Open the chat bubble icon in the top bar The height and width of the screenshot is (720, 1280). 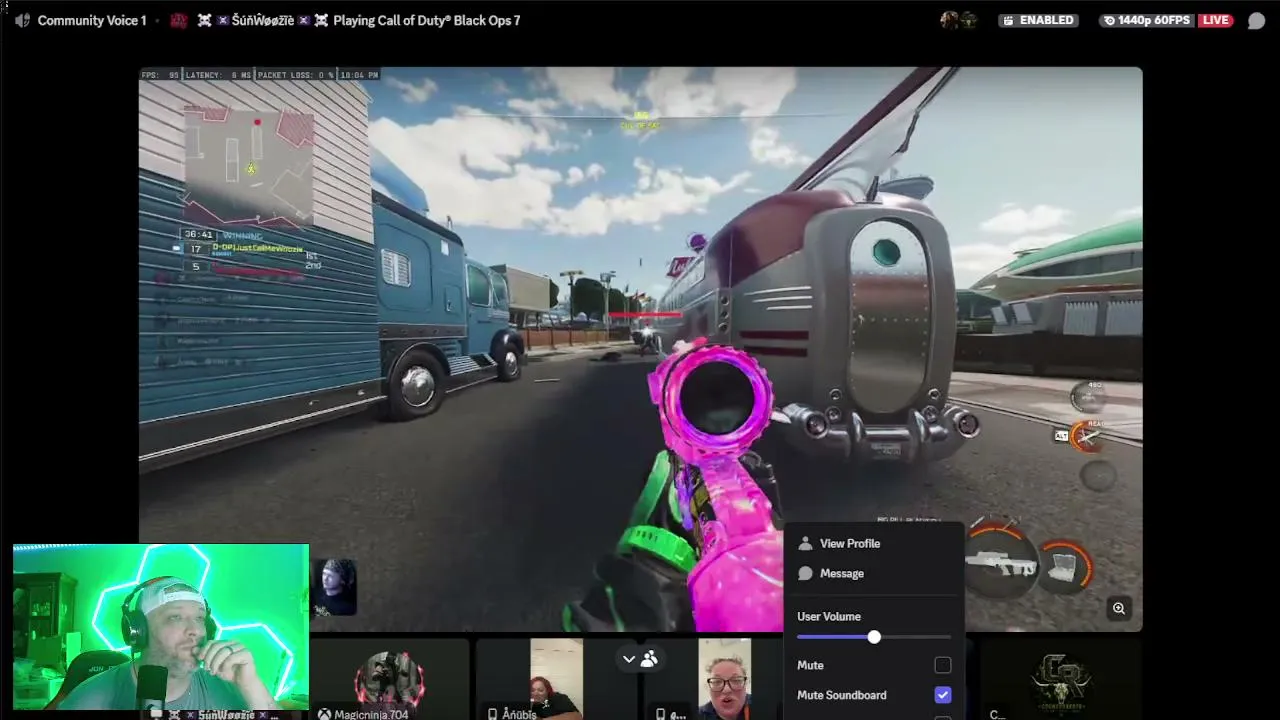click(x=1256, y=20)
